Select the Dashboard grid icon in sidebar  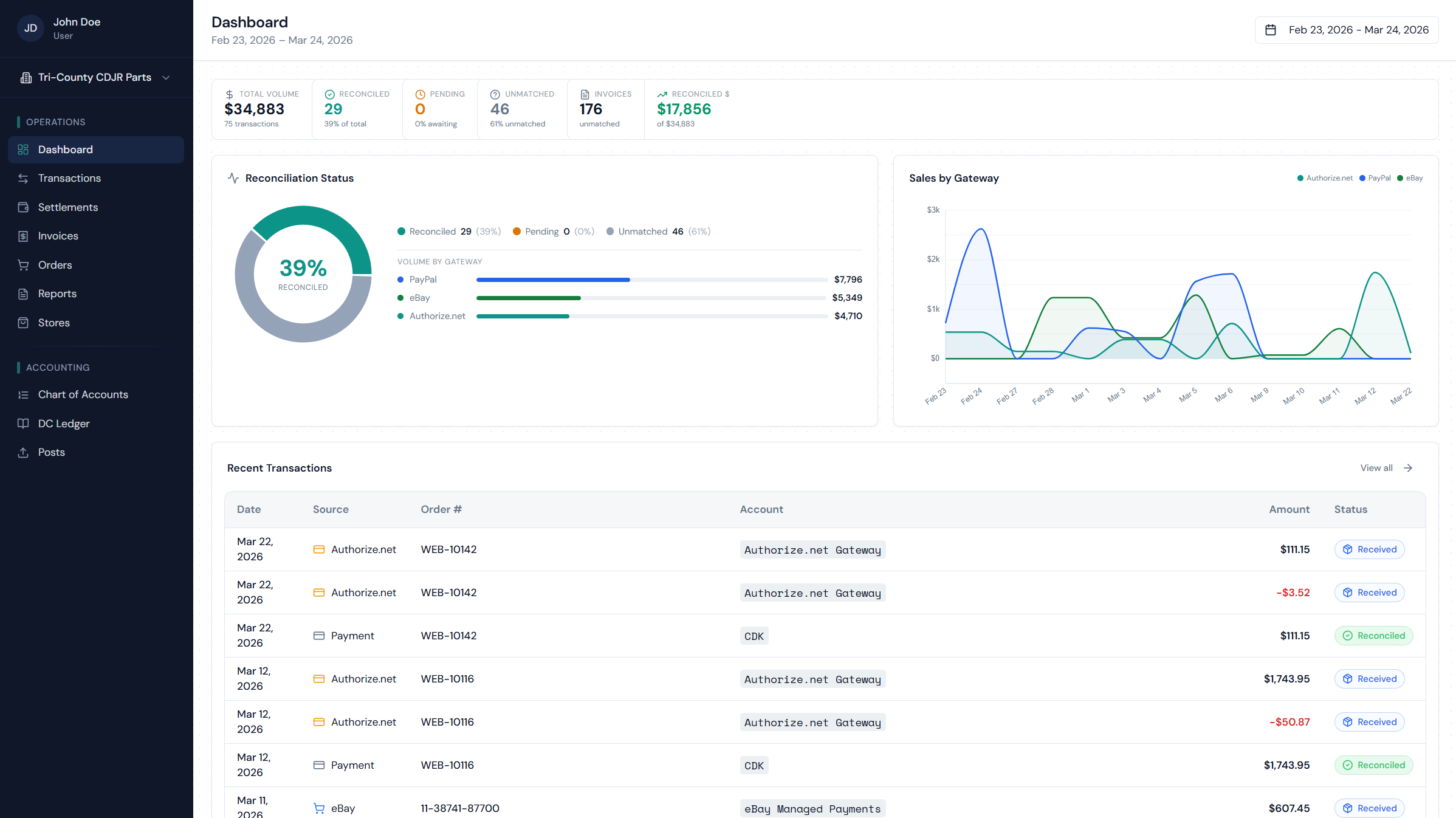[x=23, y=150]
